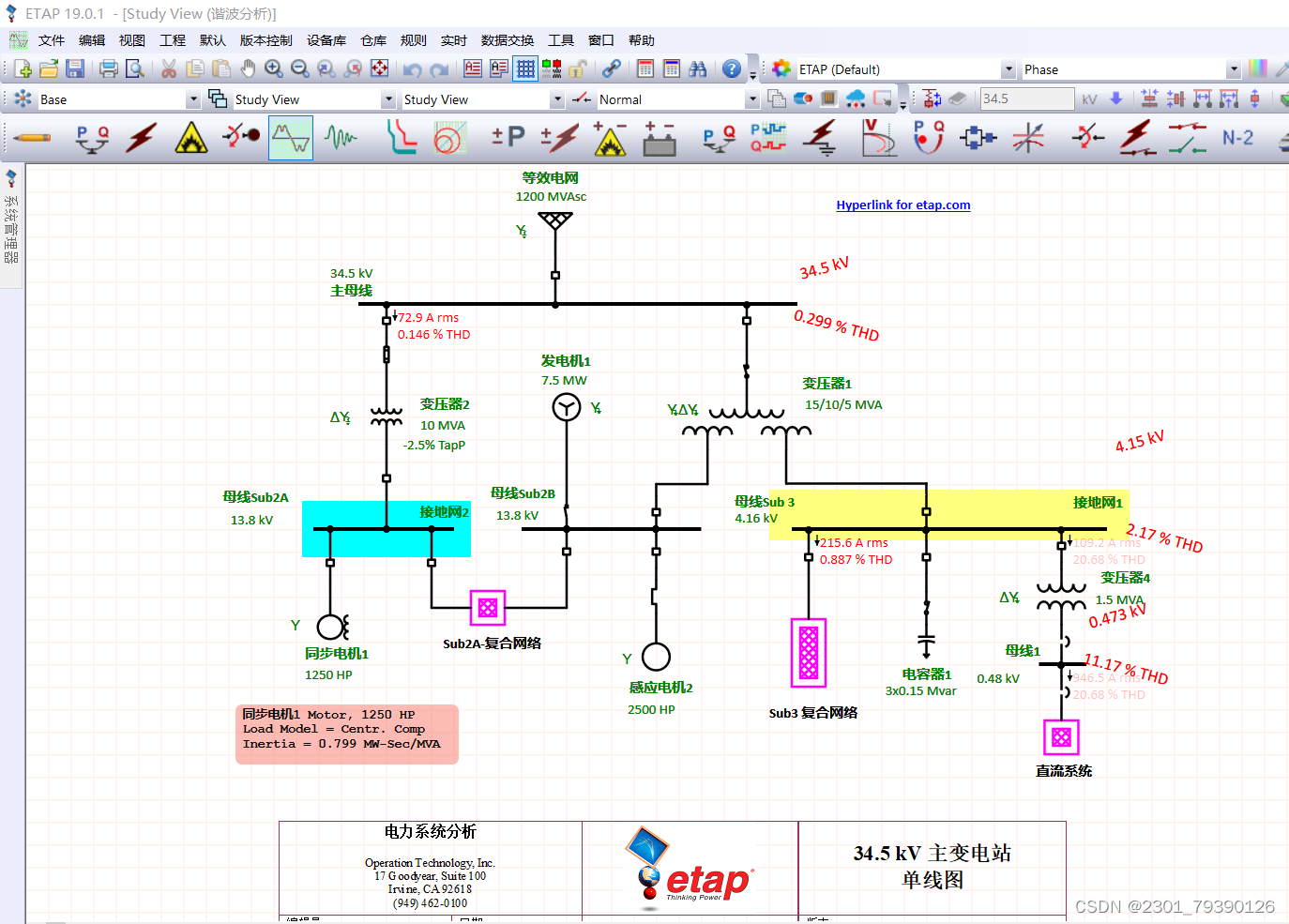The image size is (1289, 924).
Task: Select the Harmonic Analysis study mode icon
Action: coord(291,138)
